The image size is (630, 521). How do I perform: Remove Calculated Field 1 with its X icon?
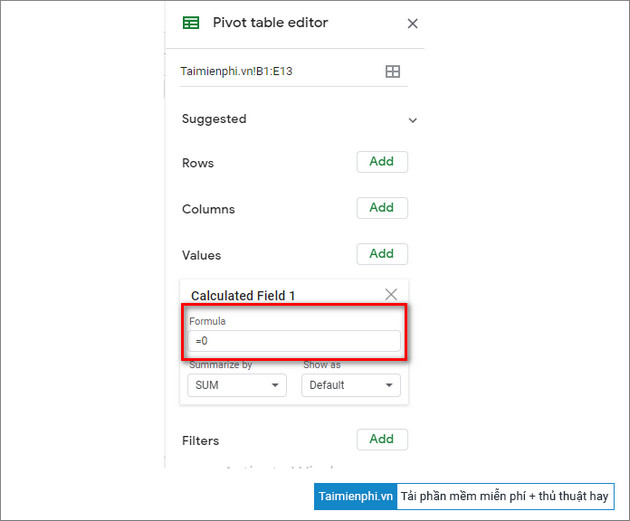(391, 294)
